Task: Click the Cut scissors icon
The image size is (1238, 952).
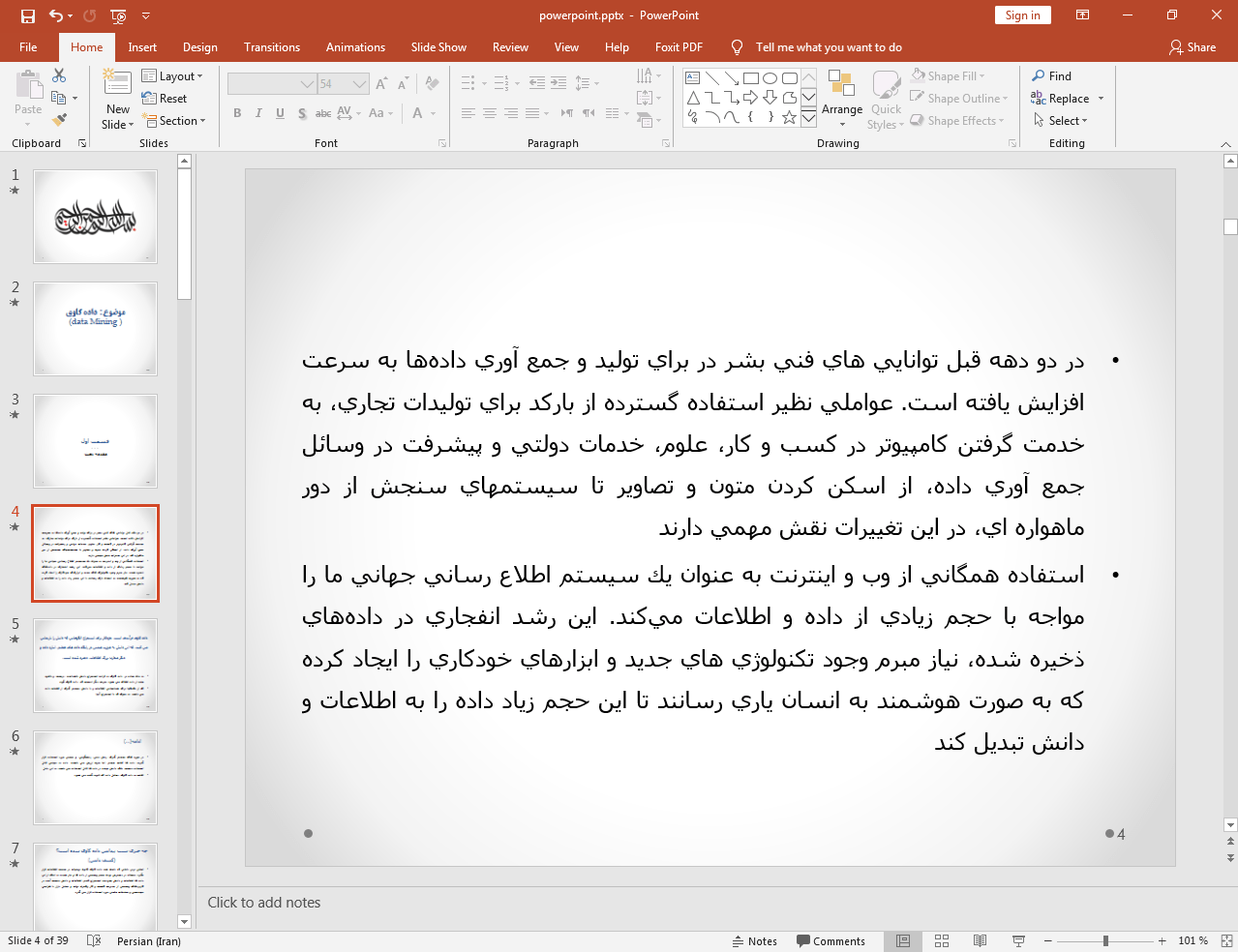Action: click(59, 75)
